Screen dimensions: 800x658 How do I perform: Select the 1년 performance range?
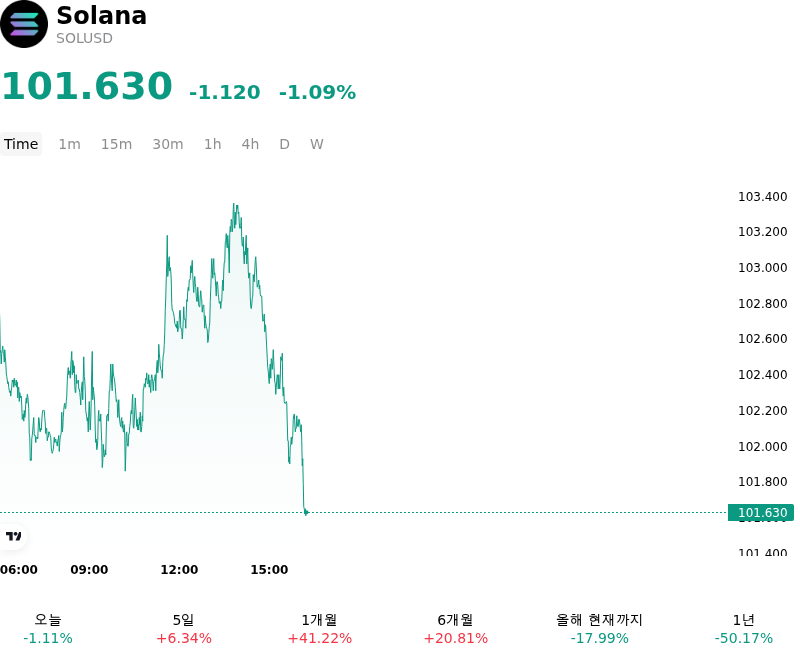coord(743,629)
